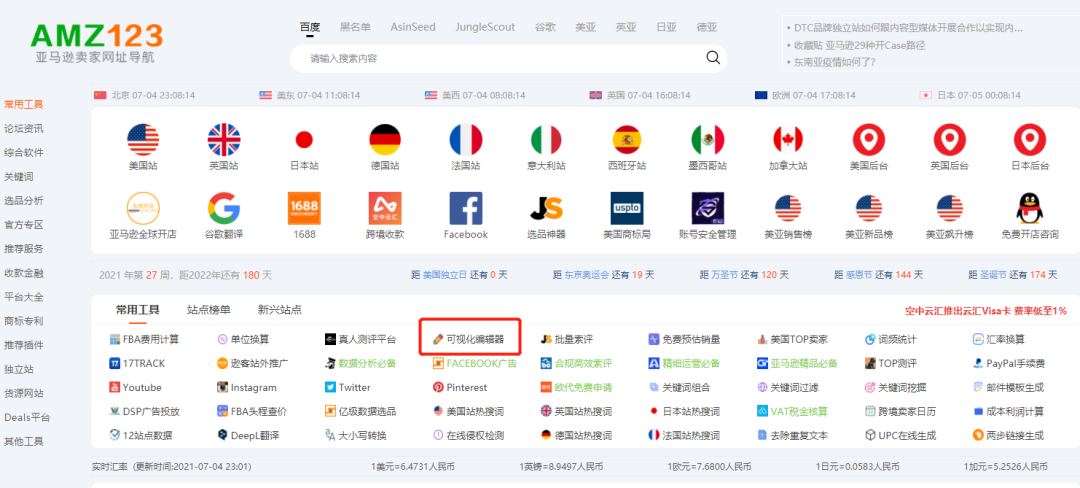The image size is (1080, 488).
Task: Open the 汇率换算 tool link
Action: pyautogui.click(x=999, y=339)
